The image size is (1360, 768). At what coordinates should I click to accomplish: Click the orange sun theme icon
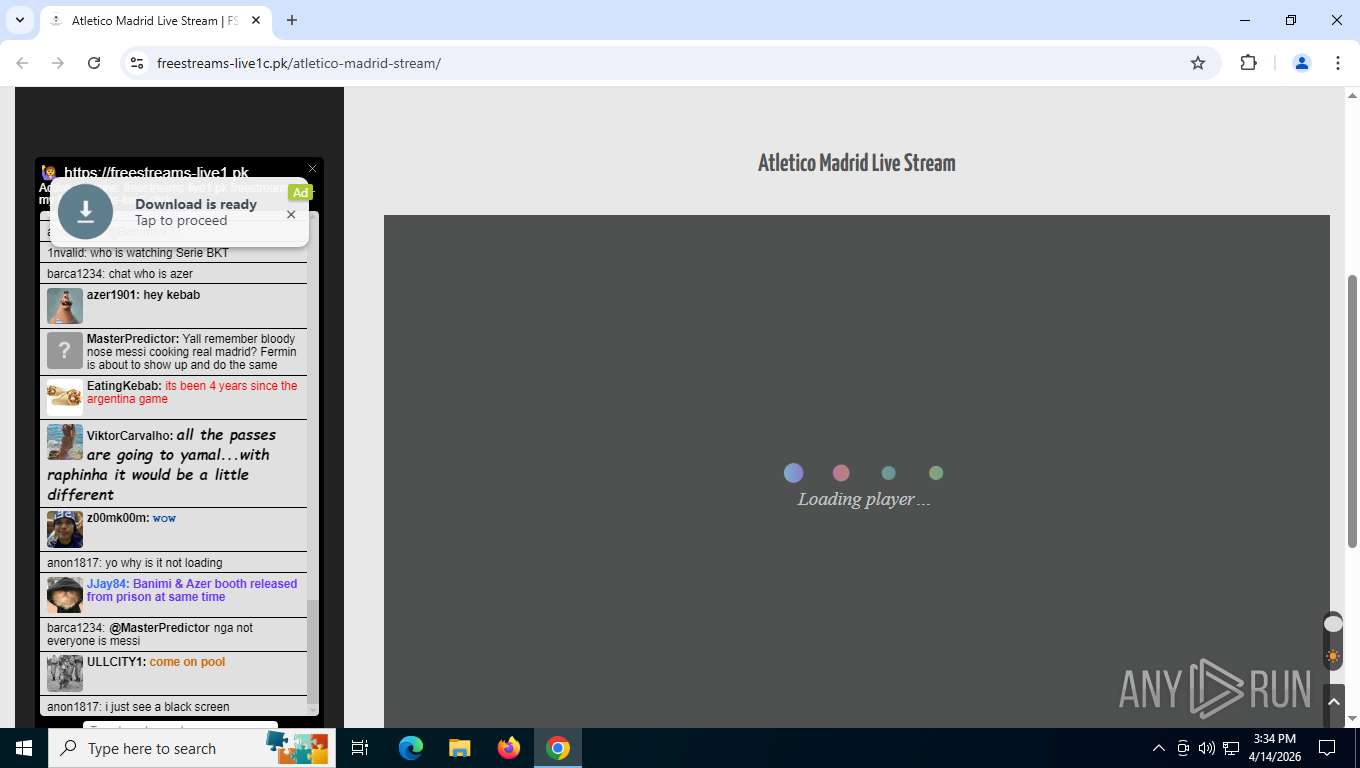[1333, 657]
